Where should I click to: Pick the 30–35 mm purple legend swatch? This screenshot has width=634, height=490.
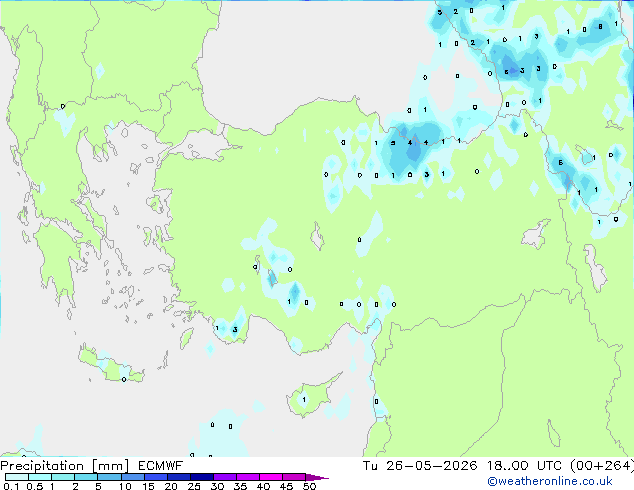[x=225, y=477]
